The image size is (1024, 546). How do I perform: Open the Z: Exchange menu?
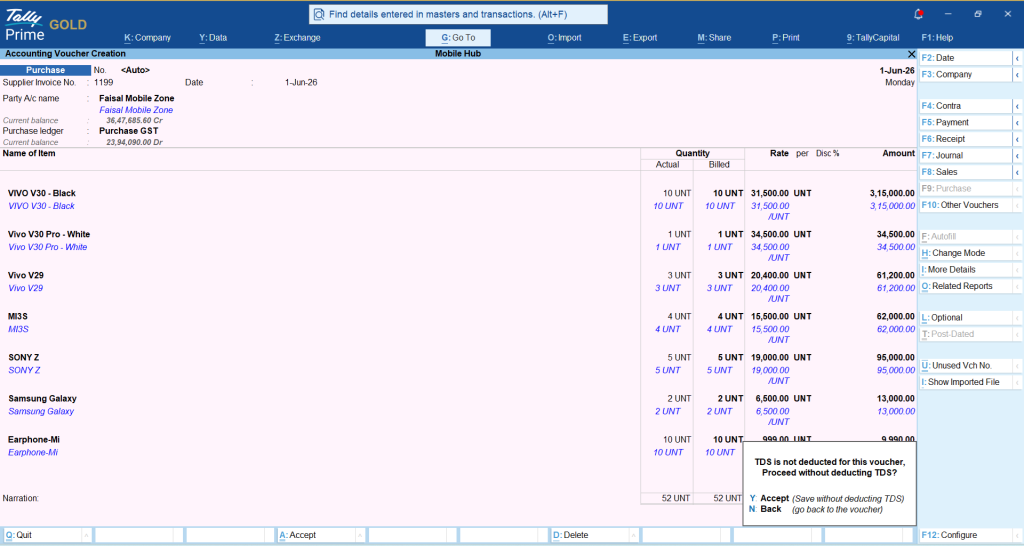coord(297,38)
